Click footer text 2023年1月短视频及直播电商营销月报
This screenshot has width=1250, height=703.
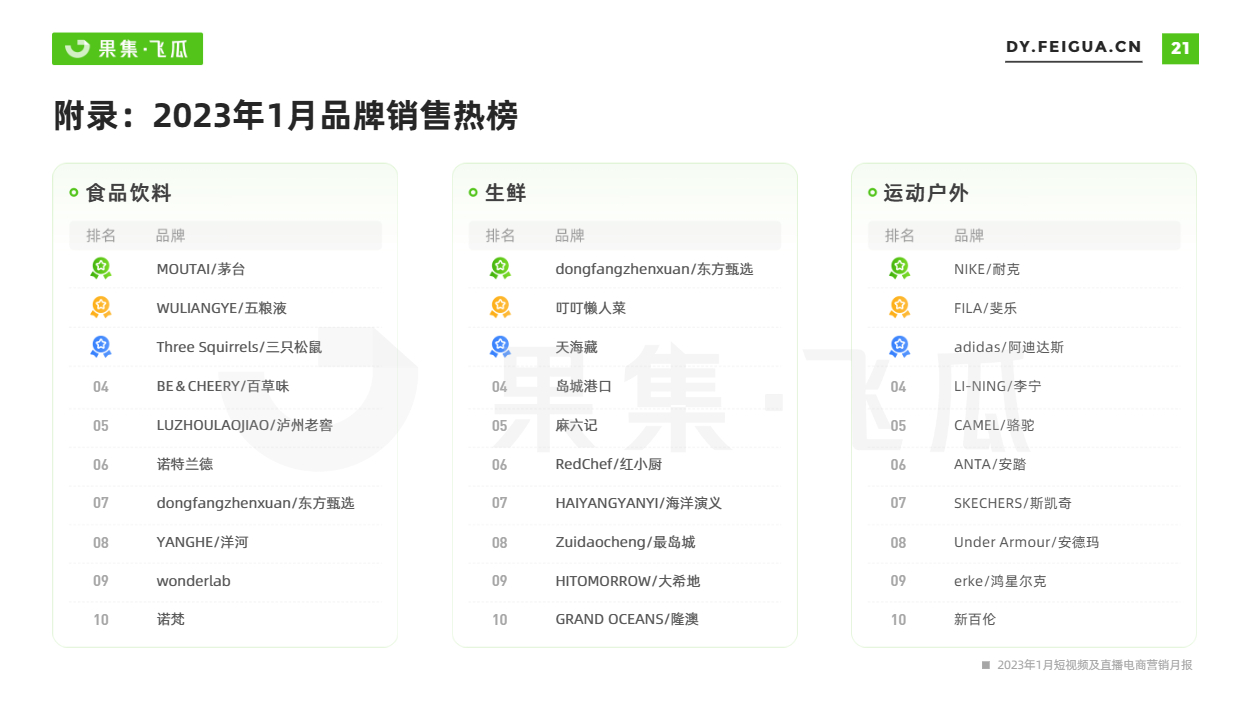(1095, 665)
